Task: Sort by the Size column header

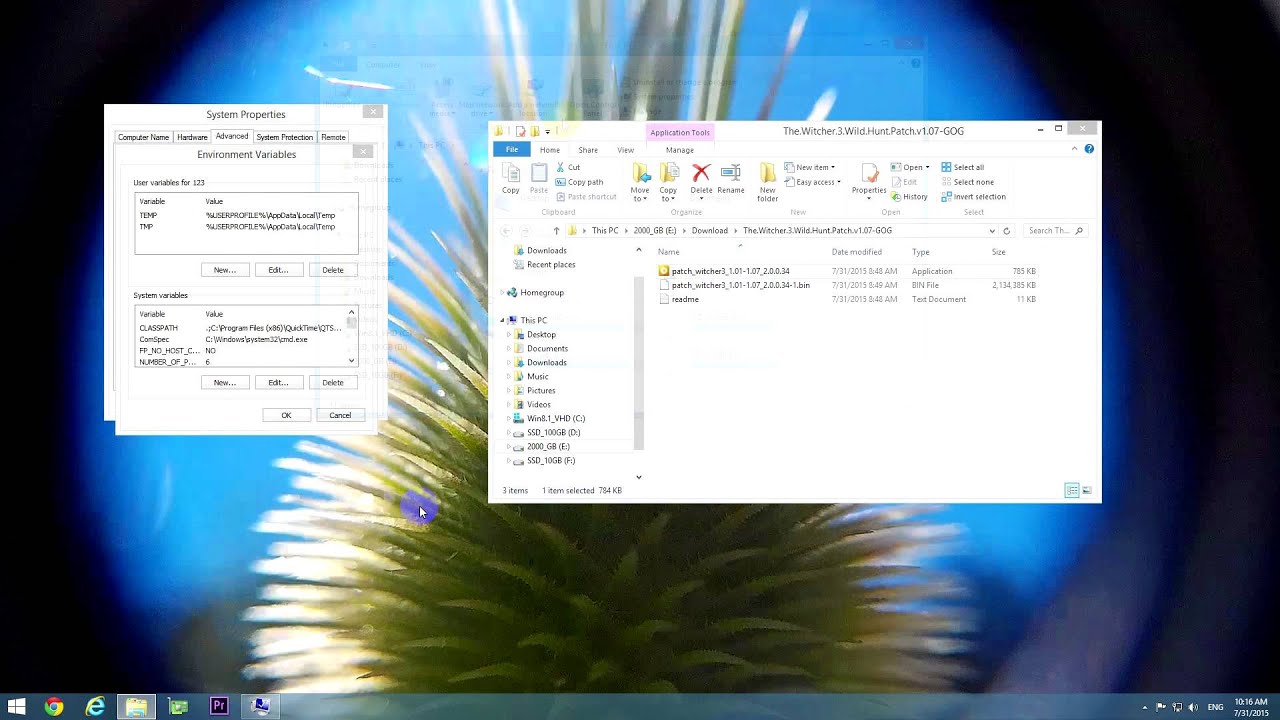Action: click(x=998, y=252)
